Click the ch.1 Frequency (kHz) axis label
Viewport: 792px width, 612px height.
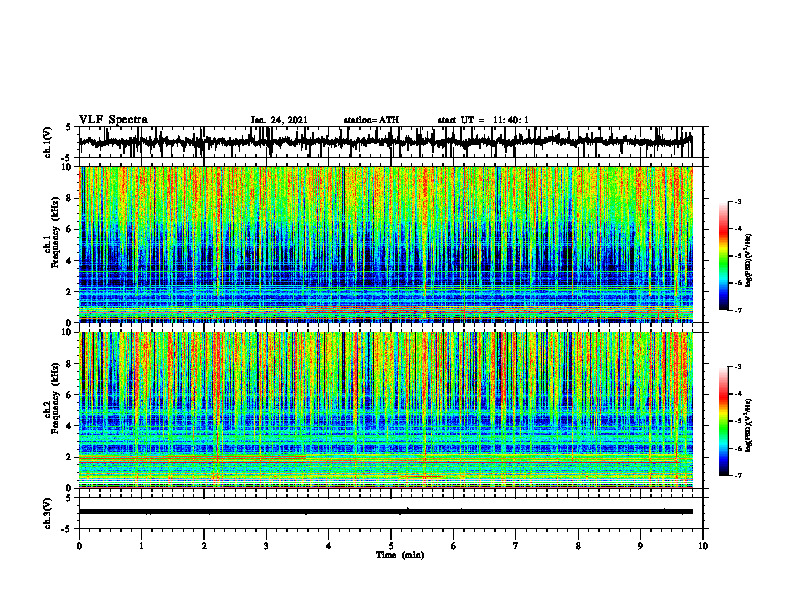(x=52, y=232)
